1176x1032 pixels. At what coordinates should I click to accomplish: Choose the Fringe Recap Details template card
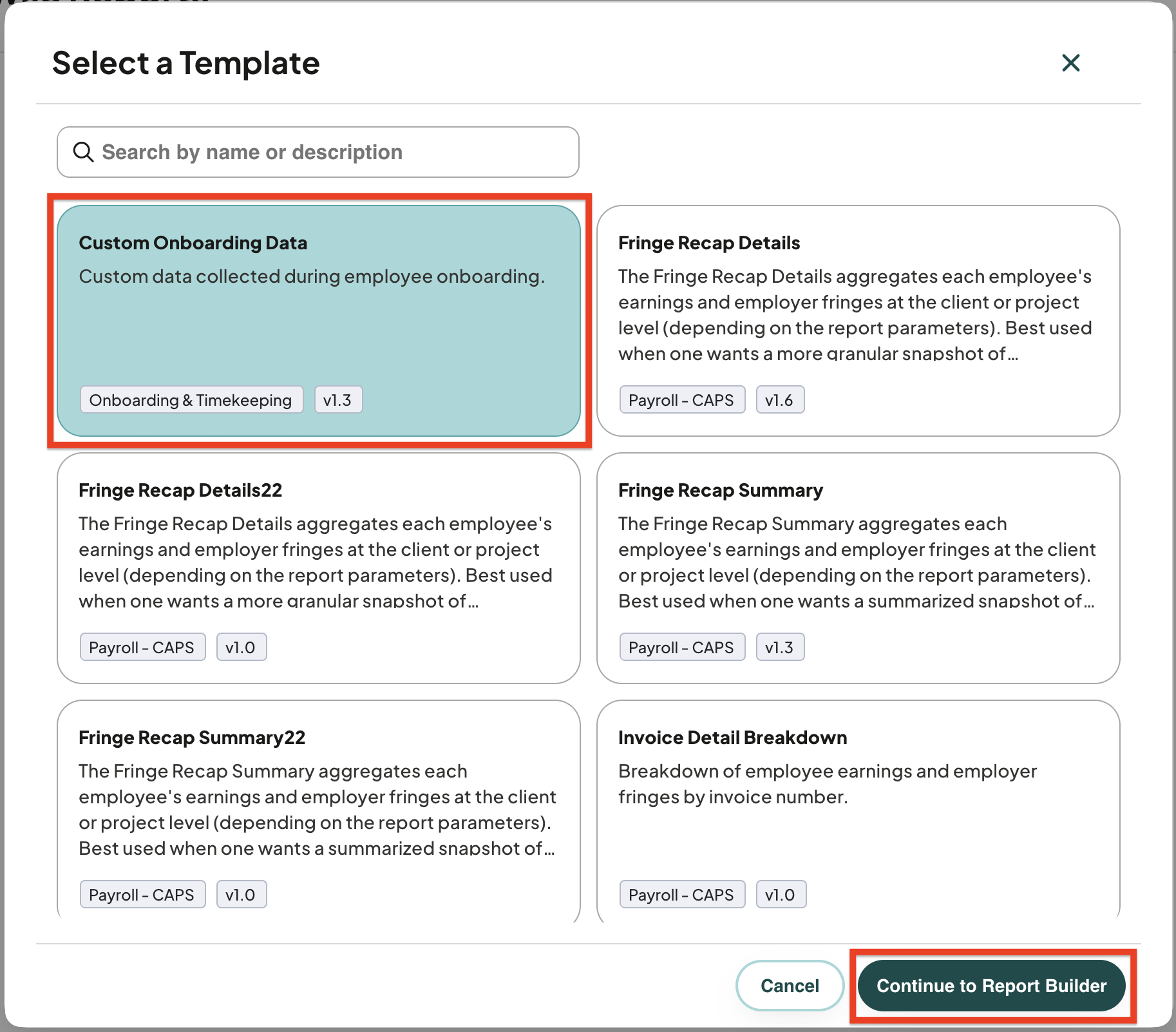(x=858, y=321)
